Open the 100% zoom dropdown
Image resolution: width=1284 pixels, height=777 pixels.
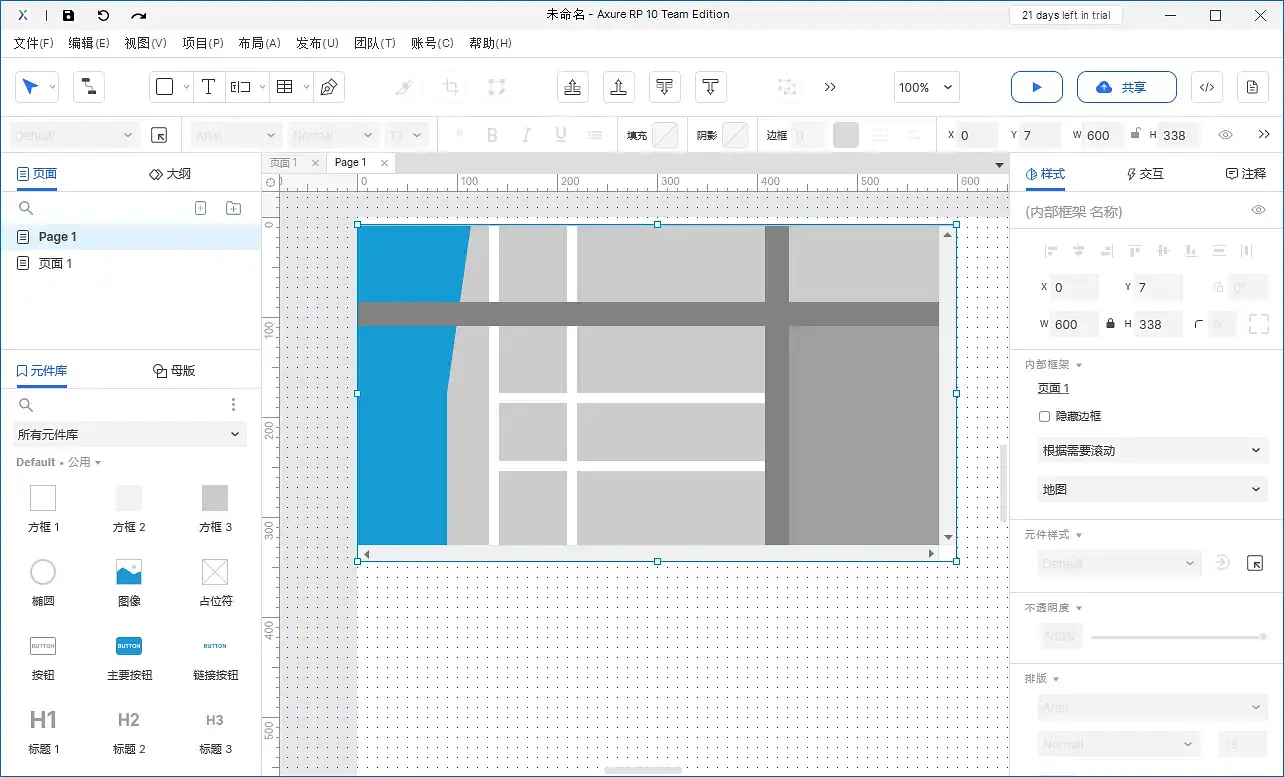(x=926, y=87)
